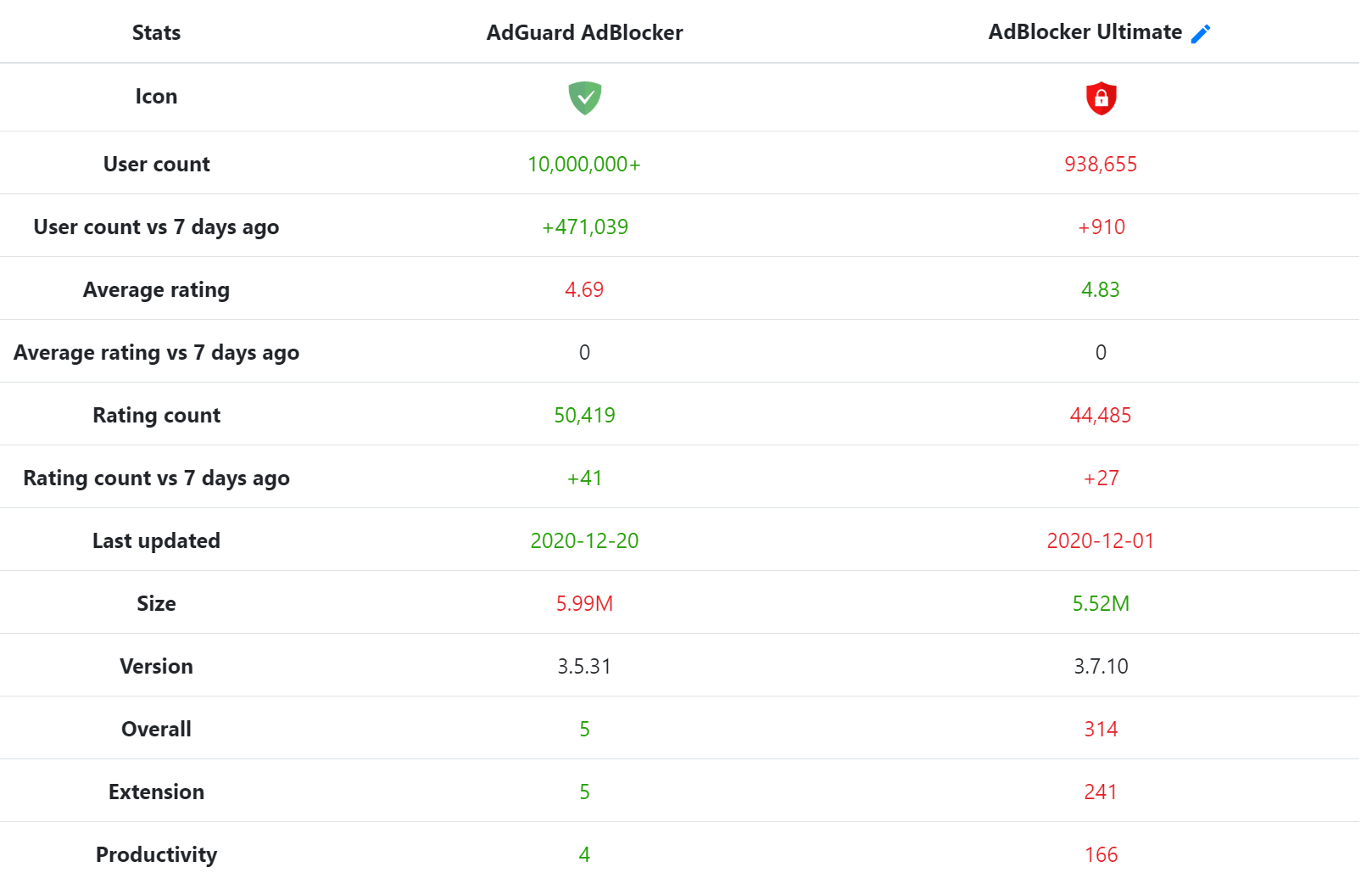Viewport: 1372px width, 884px height.
Task: Select the size value 5.99M
Action: tap(584, 604)
